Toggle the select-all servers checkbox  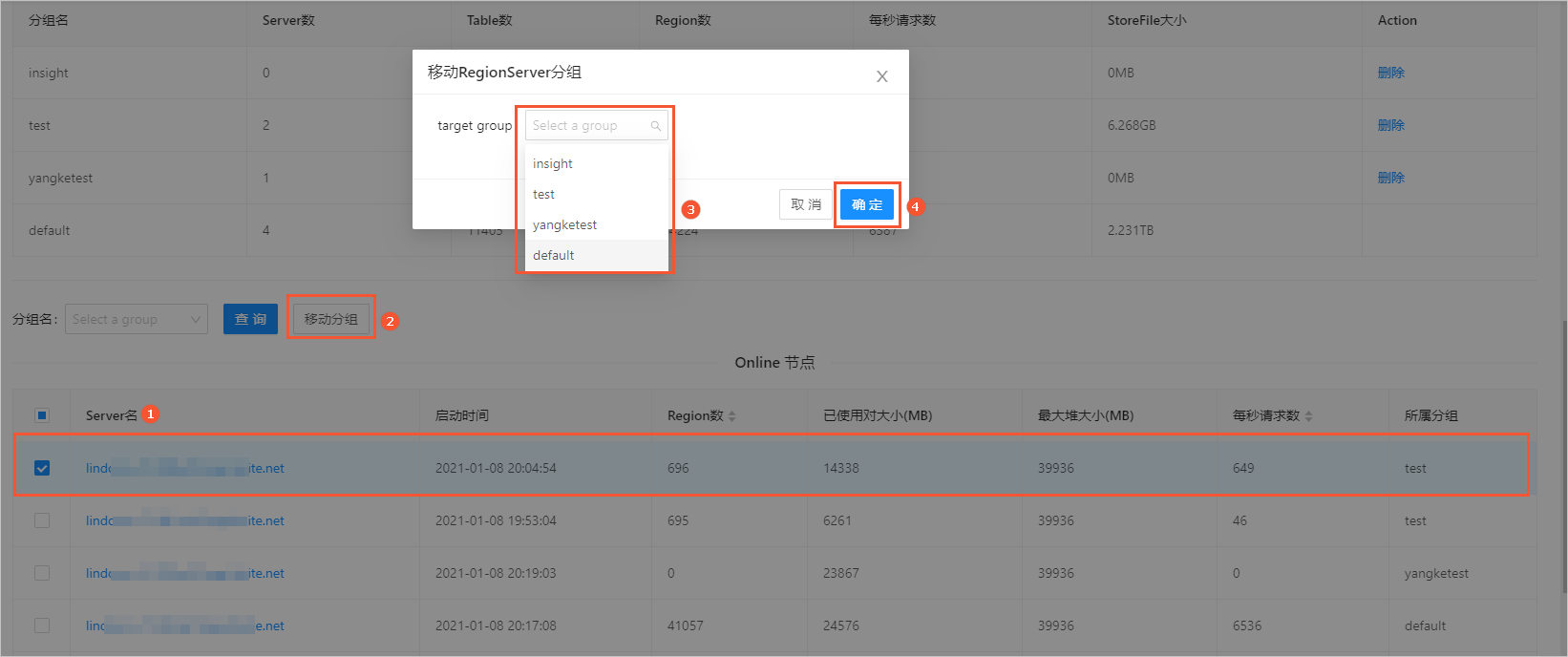(x=42, y=415)
